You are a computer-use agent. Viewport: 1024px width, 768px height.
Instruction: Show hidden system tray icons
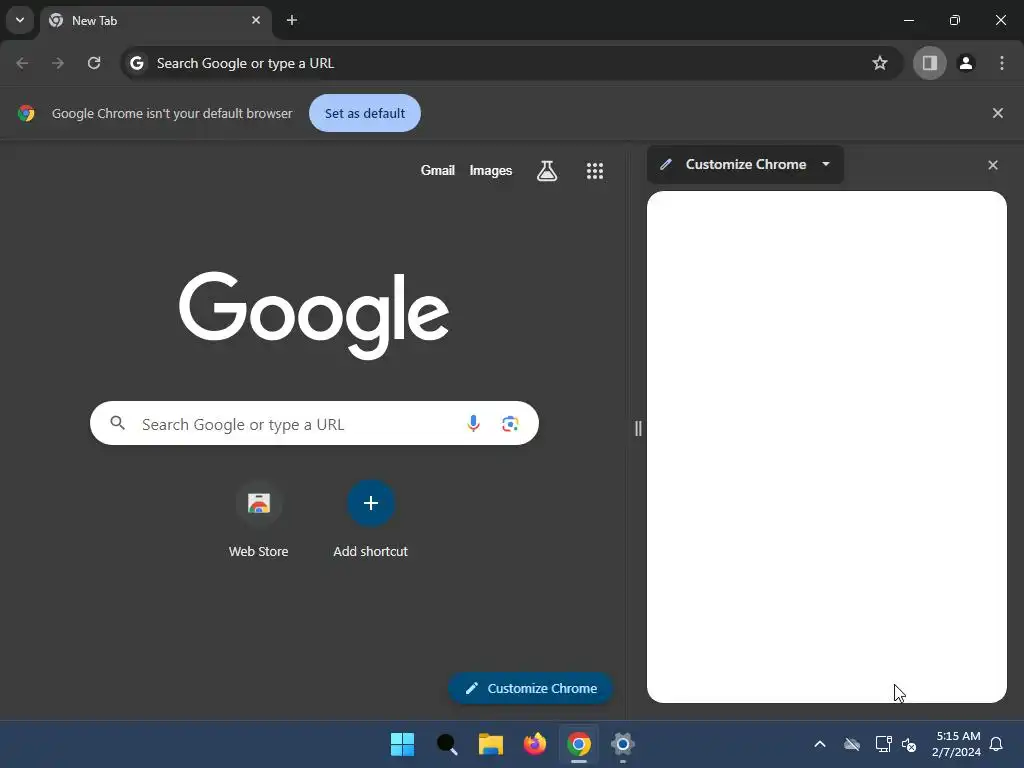(x=820, y=744)
